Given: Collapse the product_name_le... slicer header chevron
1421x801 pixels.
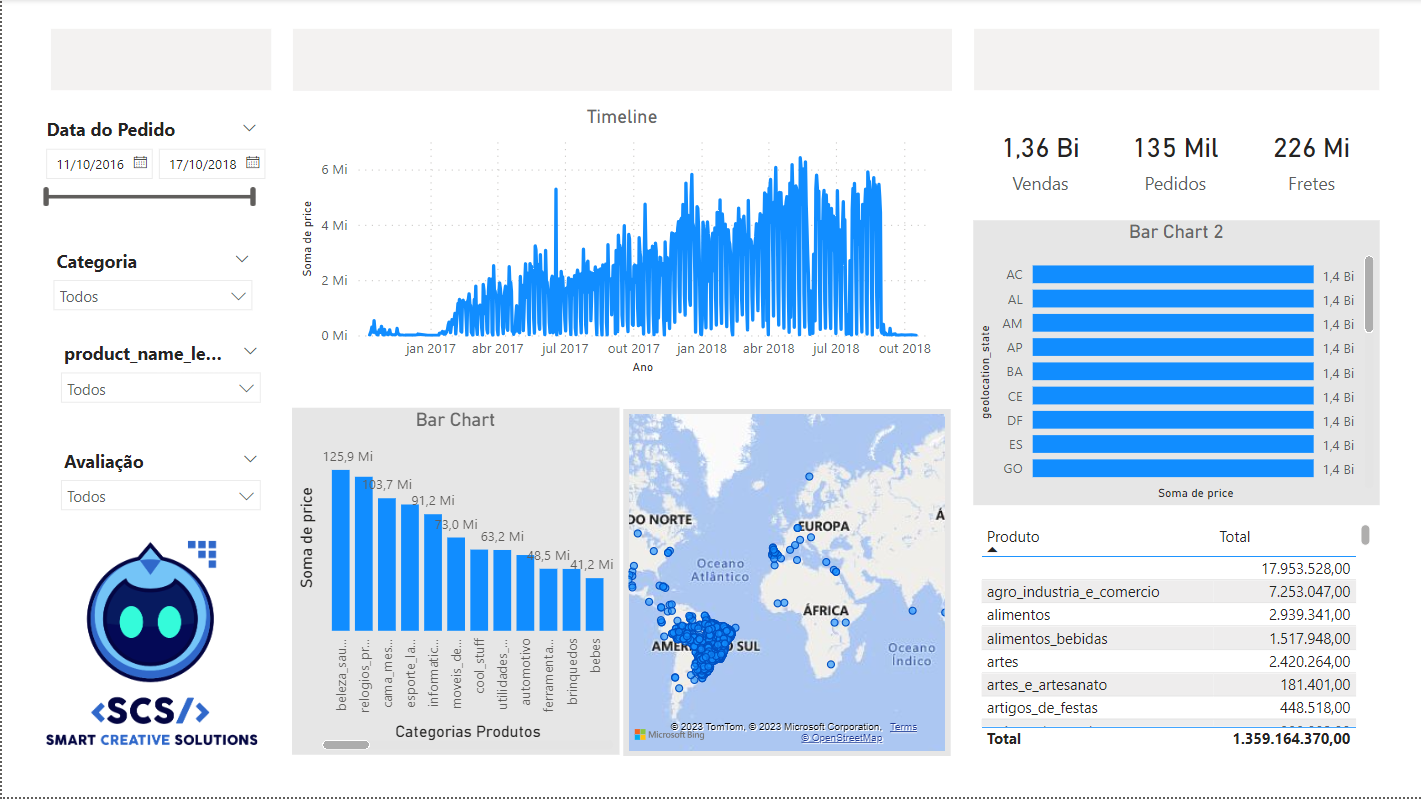Looking at the screenshot, I should [x=250, y=352].
